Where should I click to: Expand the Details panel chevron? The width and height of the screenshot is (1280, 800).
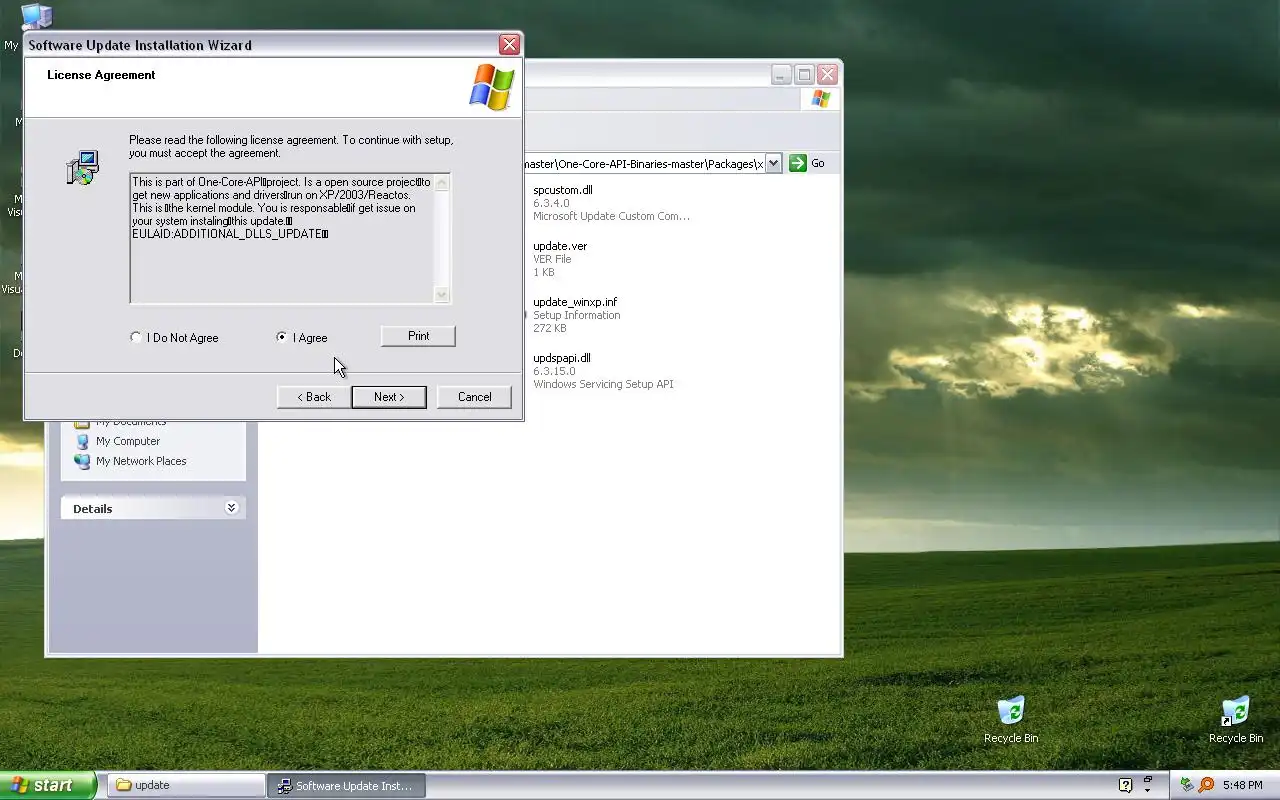click(231, 508)
